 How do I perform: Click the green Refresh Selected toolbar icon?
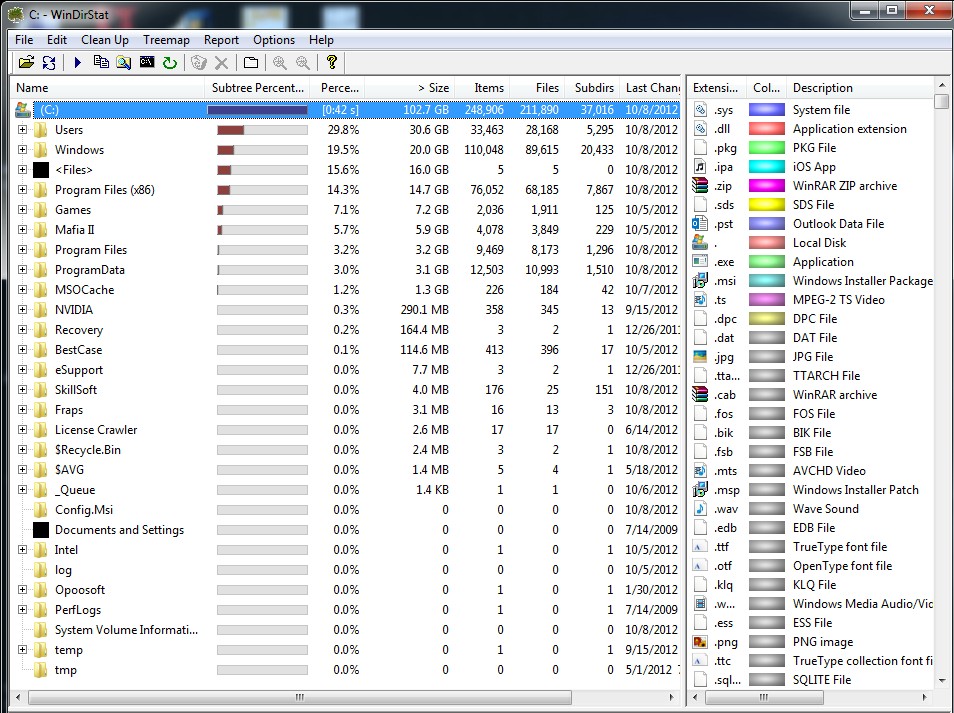pos(170,62)
